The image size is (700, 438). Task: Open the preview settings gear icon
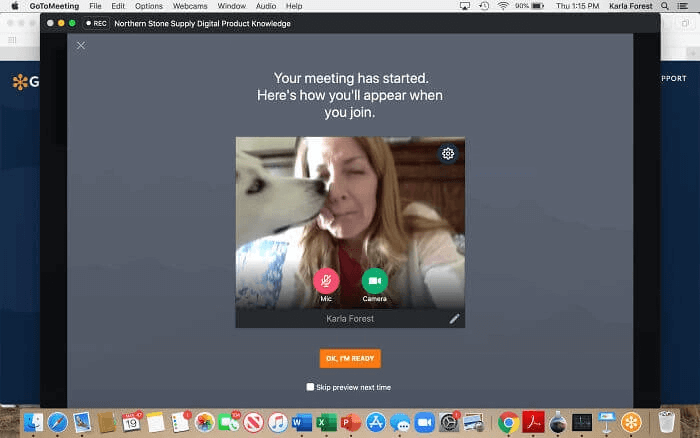coord(448,153)
